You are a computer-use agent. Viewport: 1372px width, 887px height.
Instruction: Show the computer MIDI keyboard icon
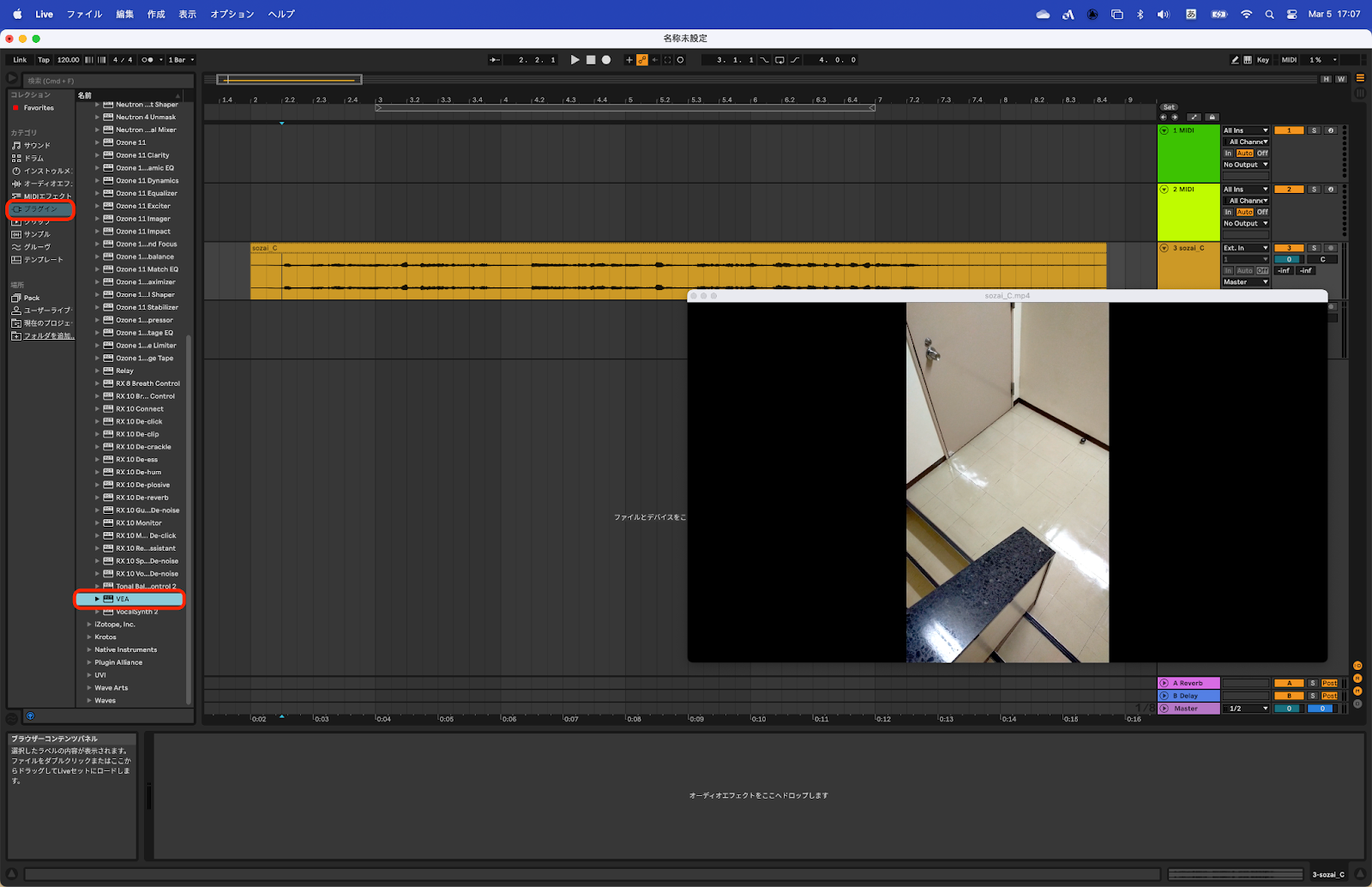[1248, 60]
